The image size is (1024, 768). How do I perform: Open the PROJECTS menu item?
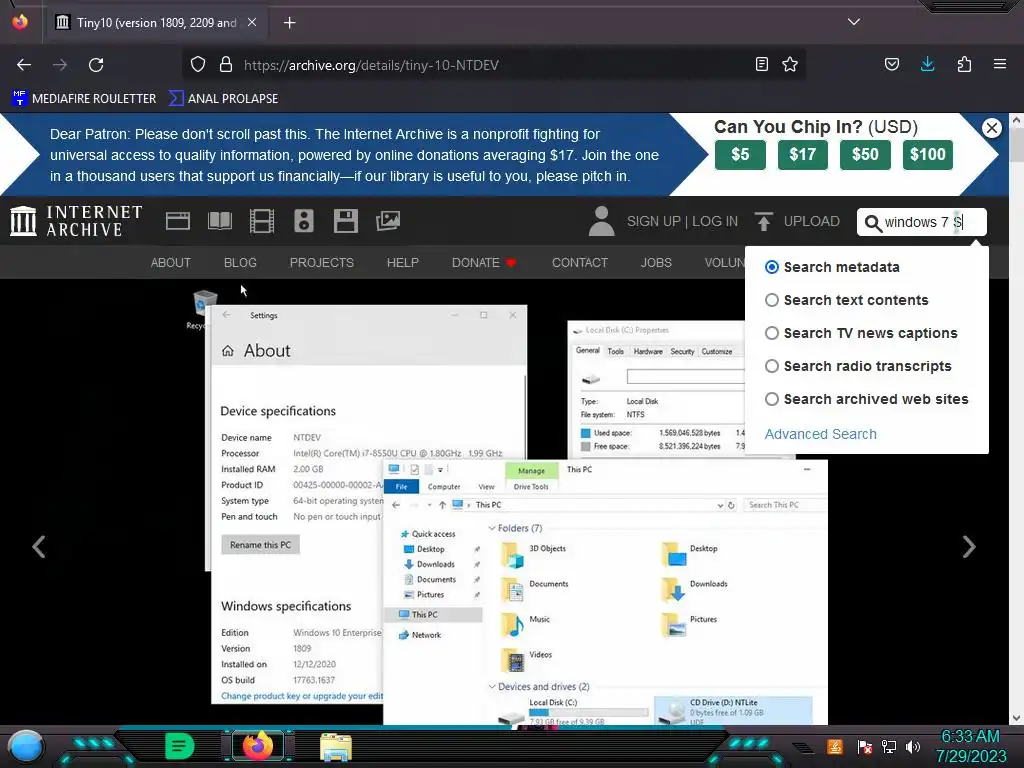pyautogui.click(x=321, y=263)
